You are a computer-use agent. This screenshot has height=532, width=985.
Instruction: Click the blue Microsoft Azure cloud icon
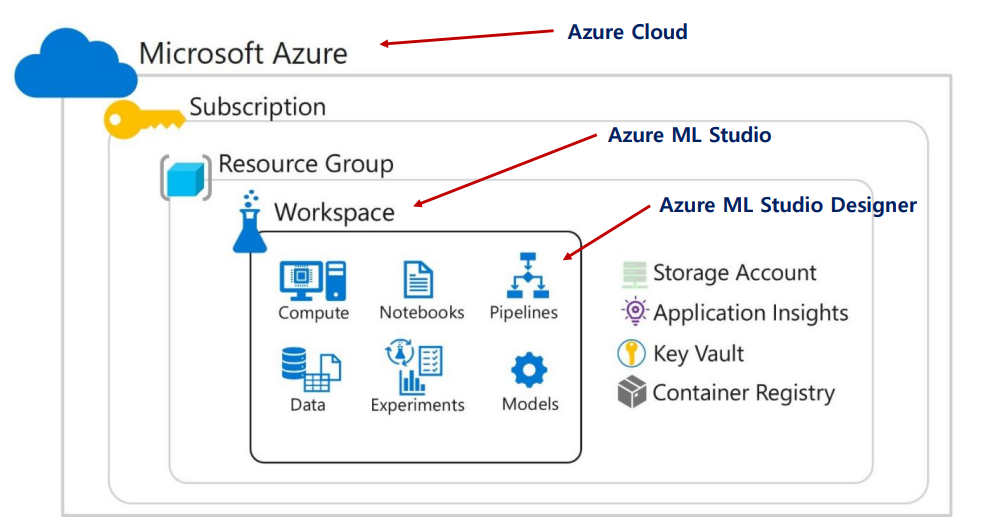click(x=76, y=63)
